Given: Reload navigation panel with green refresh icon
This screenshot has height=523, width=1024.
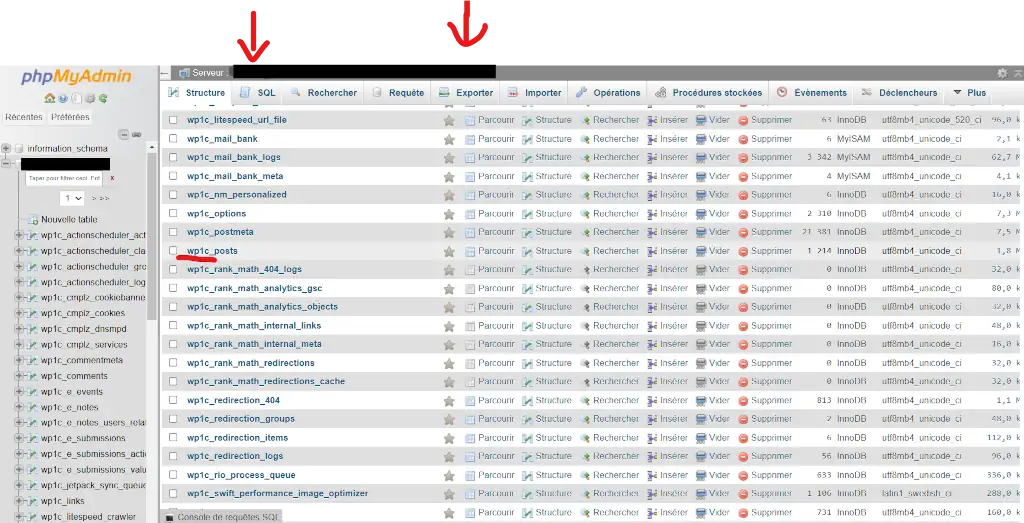Looking at the screenshot, I should click(103, 99).
